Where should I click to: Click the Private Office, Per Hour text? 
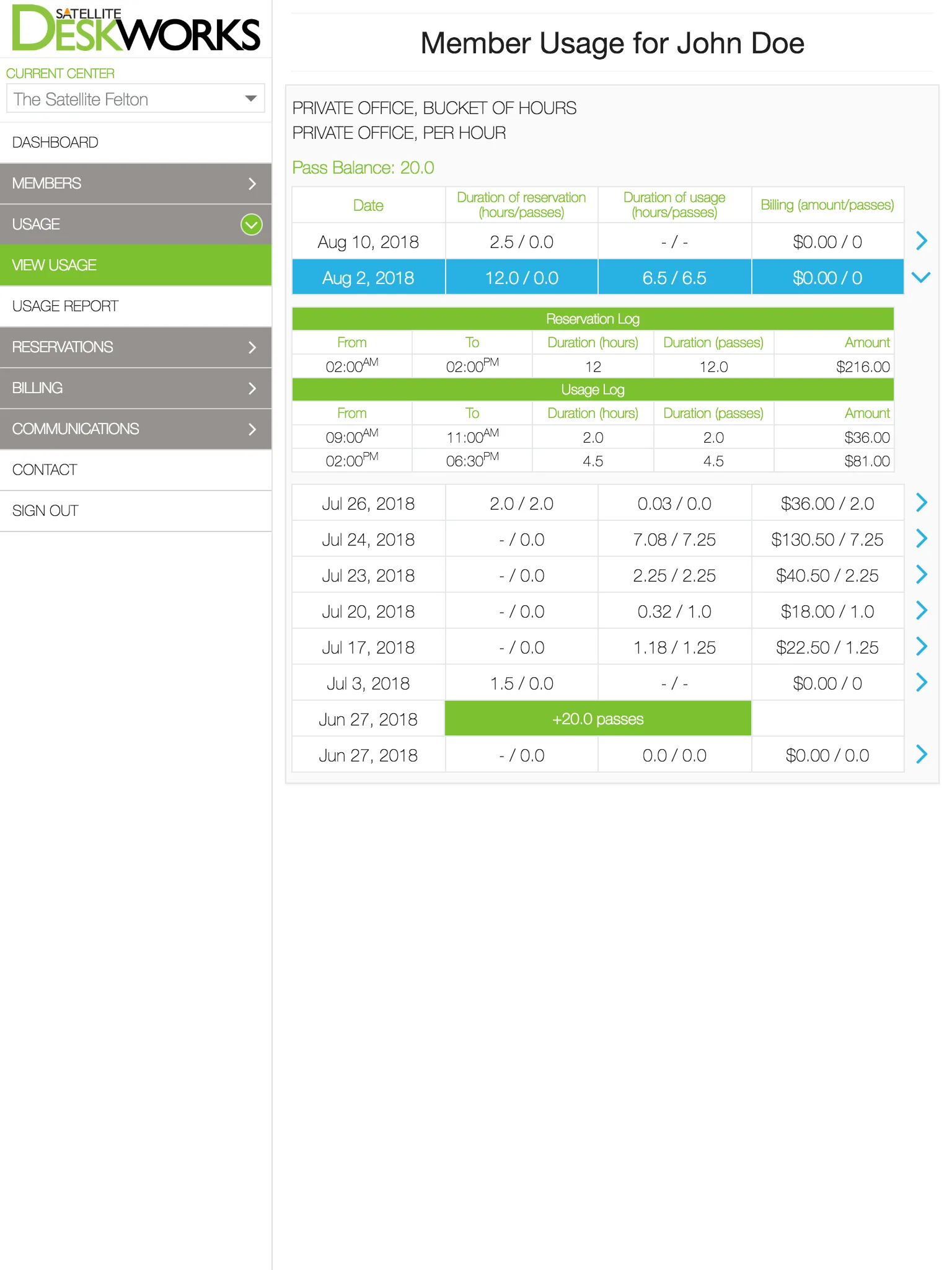click(399, 133)
